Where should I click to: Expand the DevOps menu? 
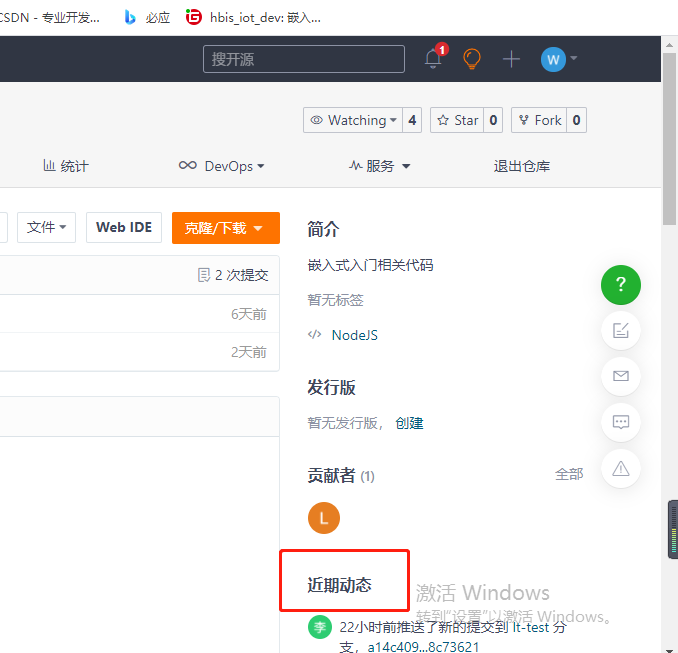(x=221, y=166)
